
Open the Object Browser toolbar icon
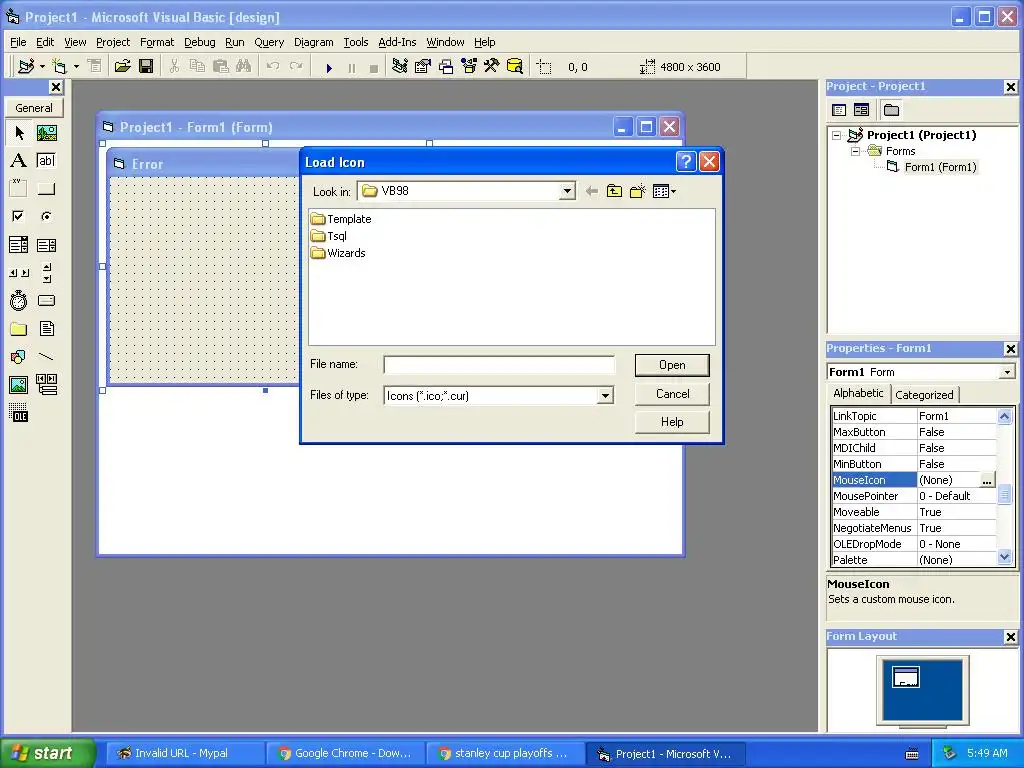469,66
